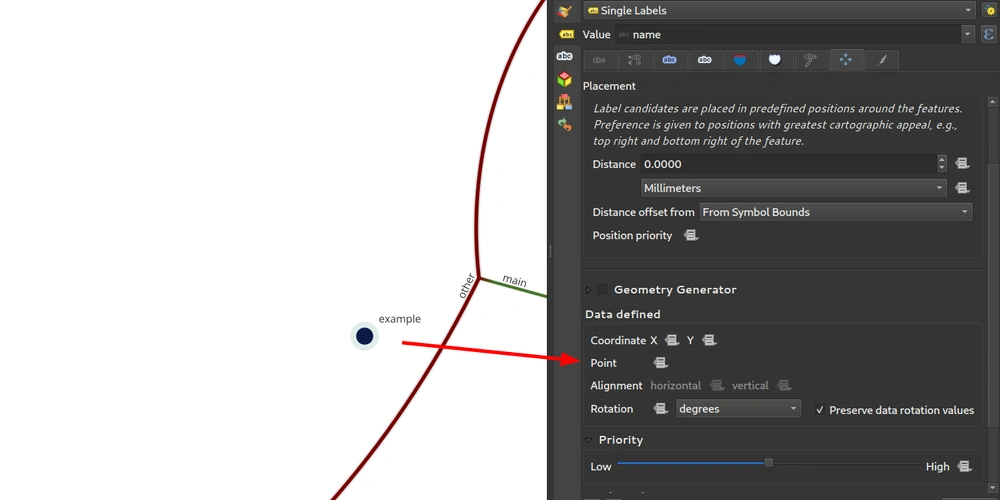Toggle Preserve data rotation values checkbox
This screenshot has height=500, width=1000.
pyautogui.click(x=820, y=410)
